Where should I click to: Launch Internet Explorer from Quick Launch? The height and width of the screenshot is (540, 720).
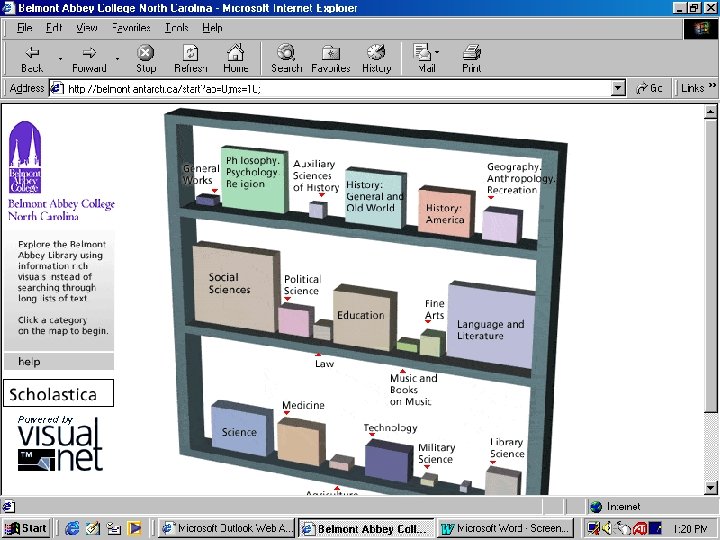72,529
